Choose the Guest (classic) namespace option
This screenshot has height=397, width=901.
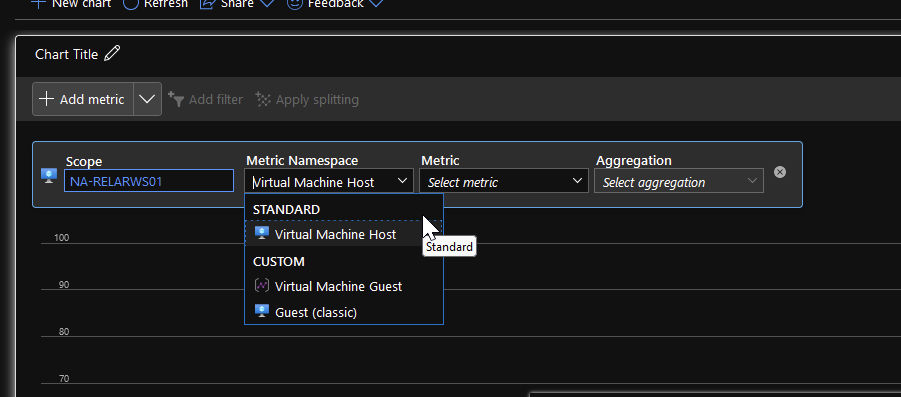344,312
